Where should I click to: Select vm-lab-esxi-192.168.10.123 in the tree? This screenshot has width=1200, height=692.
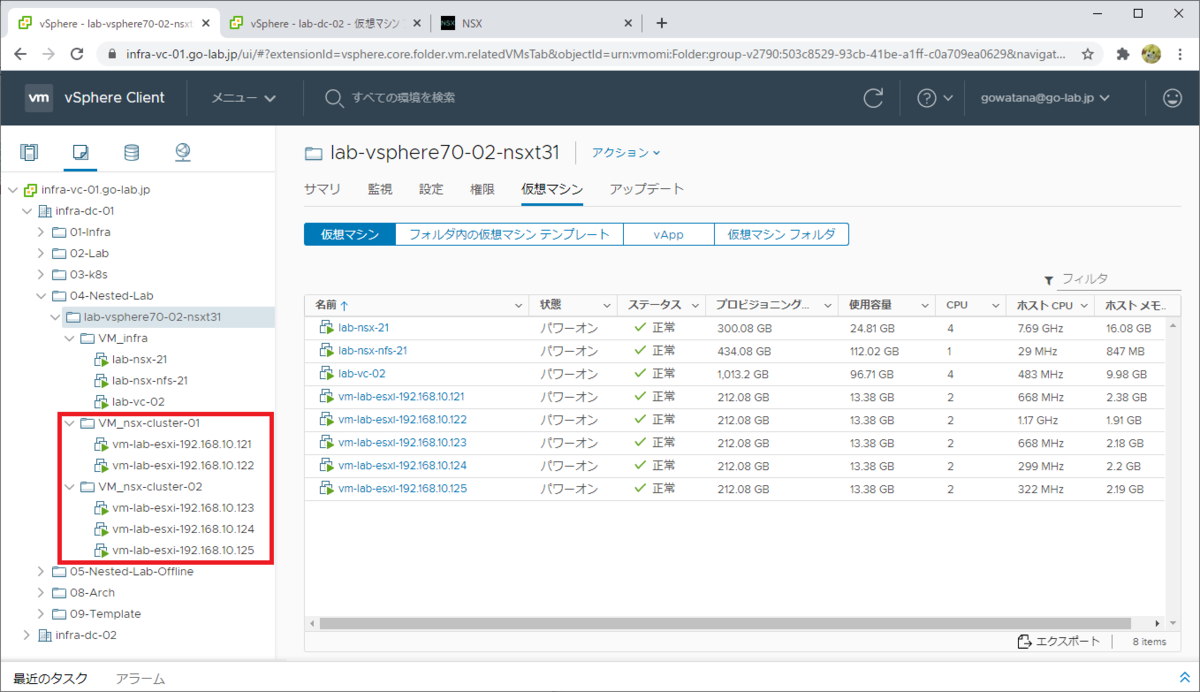coord(183,507)
